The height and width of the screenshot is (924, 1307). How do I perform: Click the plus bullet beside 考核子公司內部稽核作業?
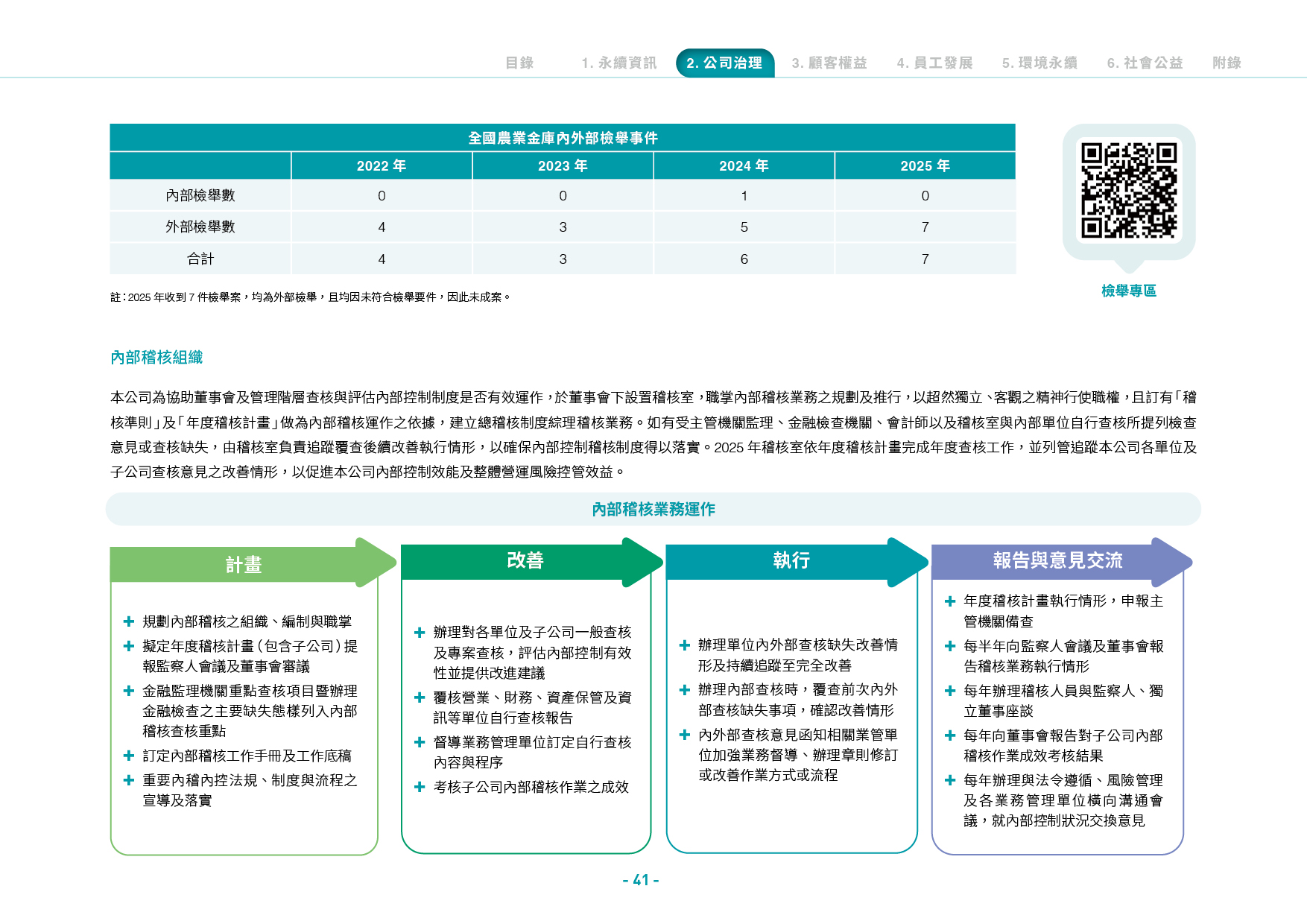[420, 787]
